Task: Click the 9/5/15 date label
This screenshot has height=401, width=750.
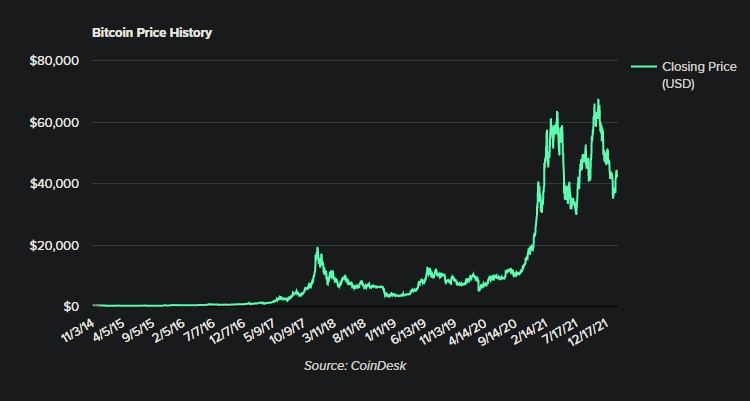Action: click(138, 330)
